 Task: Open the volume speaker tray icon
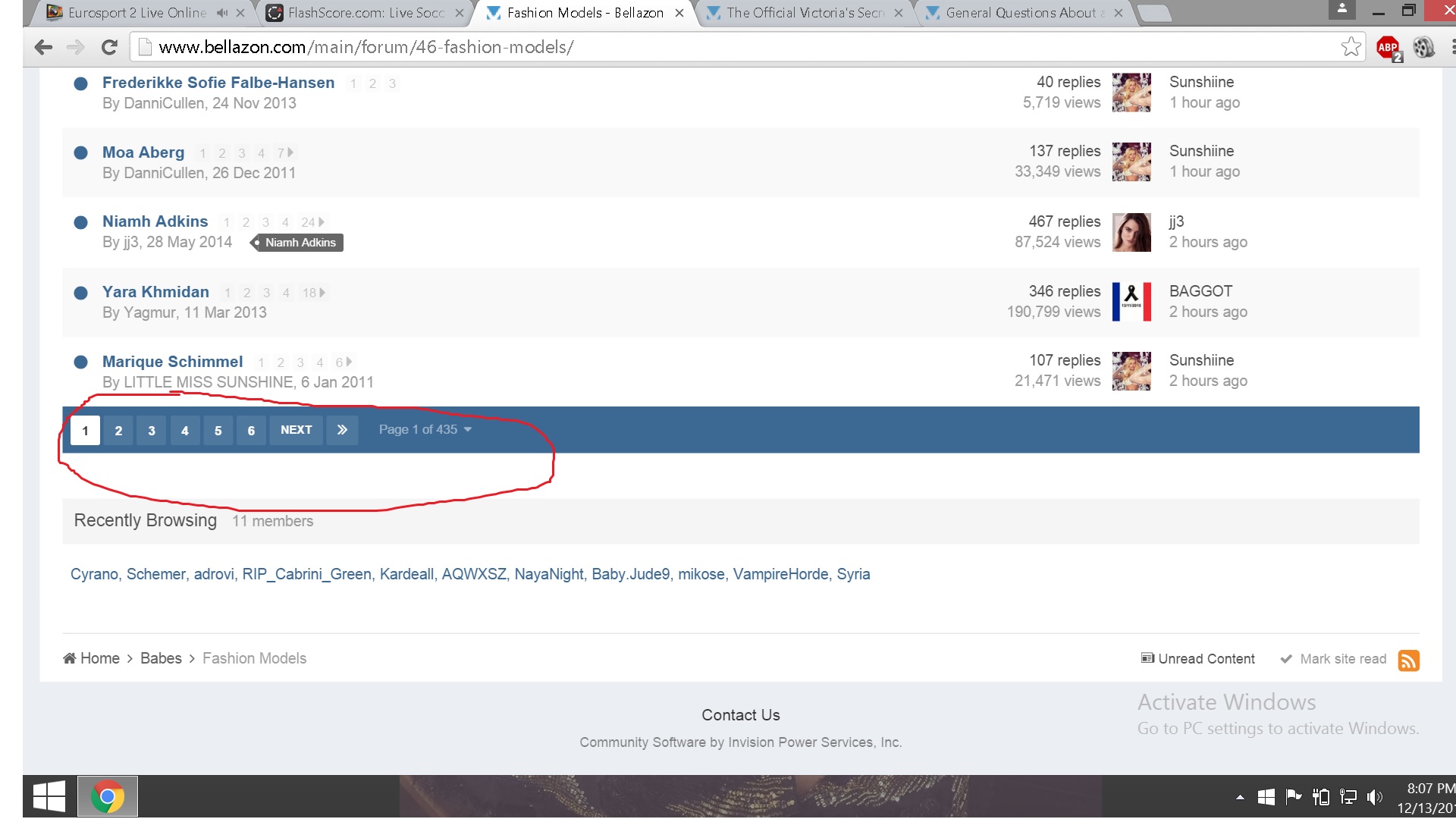tap(1373, 797)
